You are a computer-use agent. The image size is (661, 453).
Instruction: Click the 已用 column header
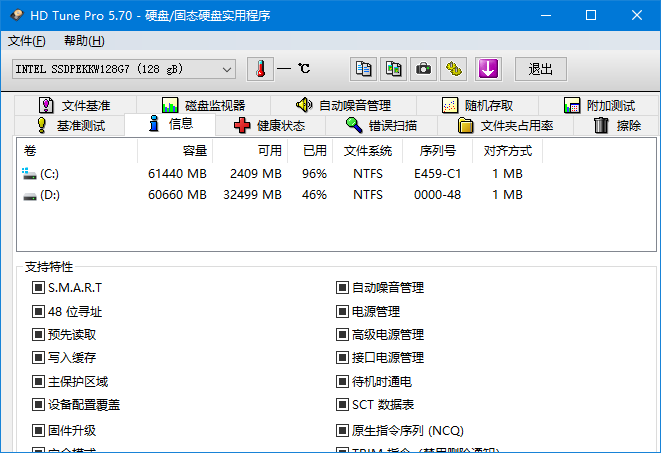click(311, 151)
